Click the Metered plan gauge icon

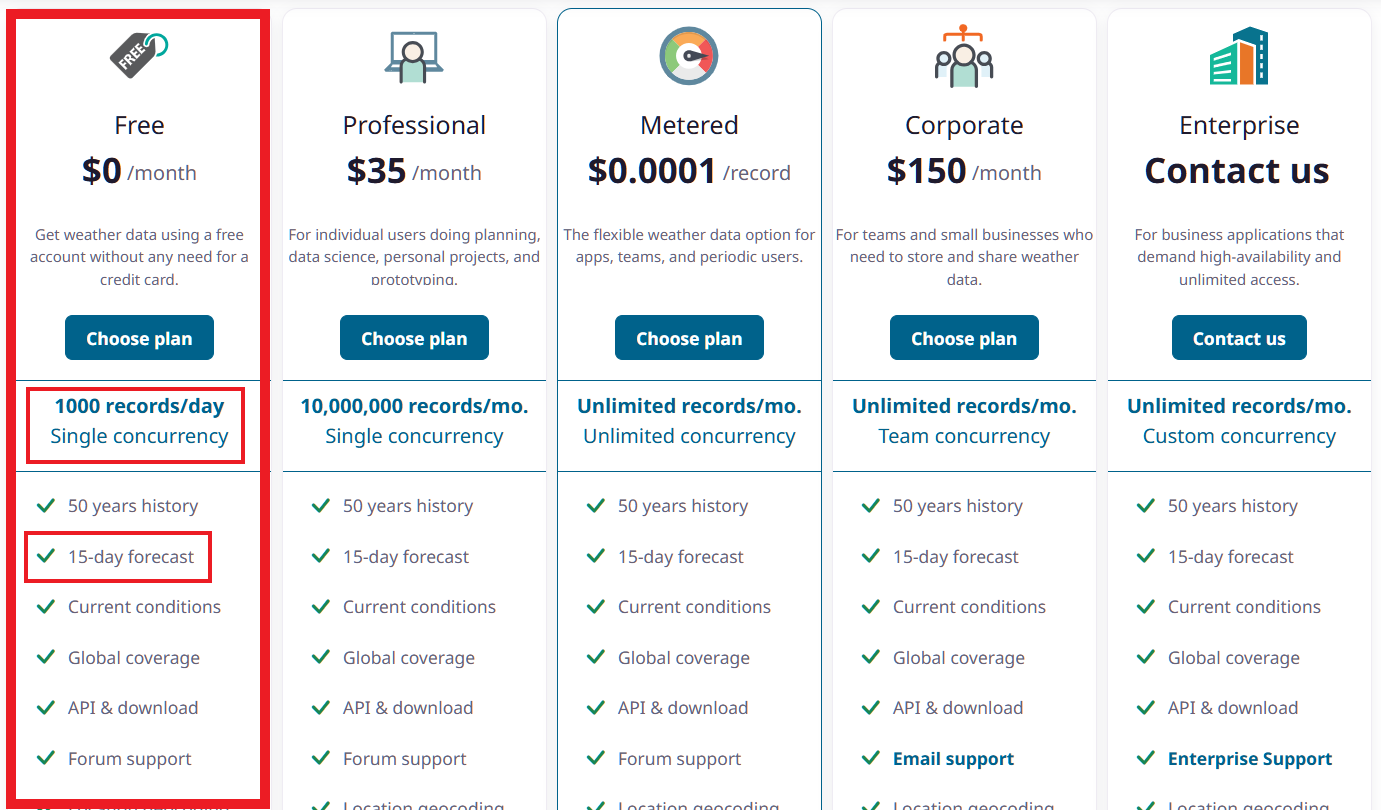689,56
